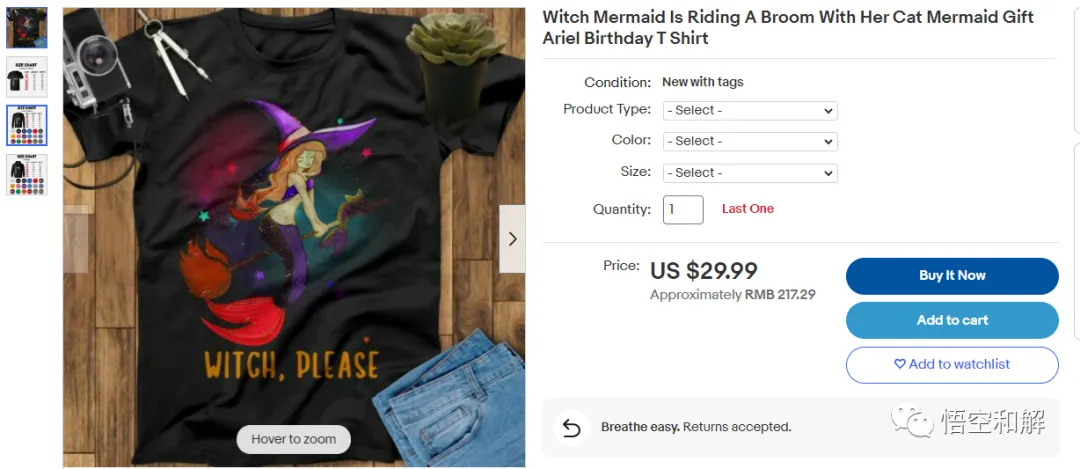Click the Hover to zoom pill

[x=293, y=439]
